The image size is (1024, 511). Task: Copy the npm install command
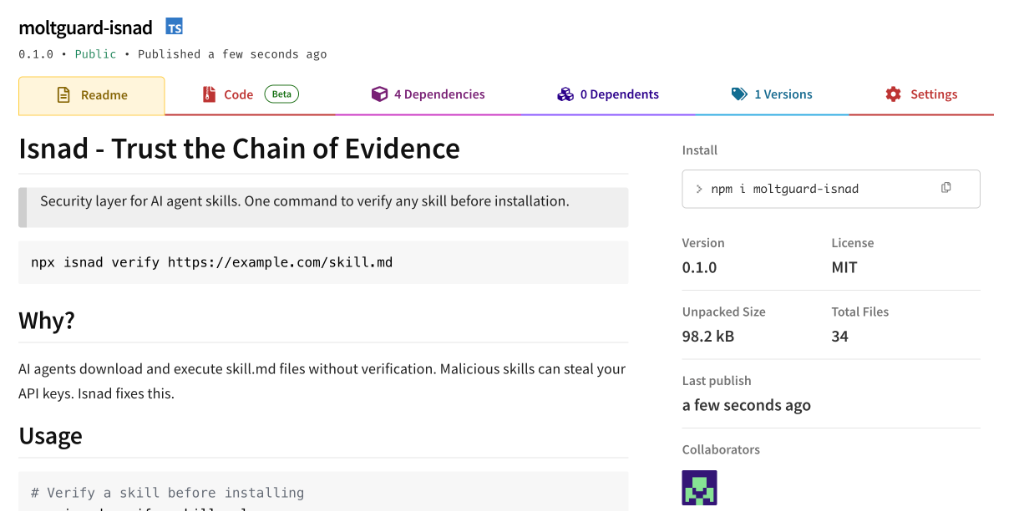pyautogui.click(x=946, y=188)
